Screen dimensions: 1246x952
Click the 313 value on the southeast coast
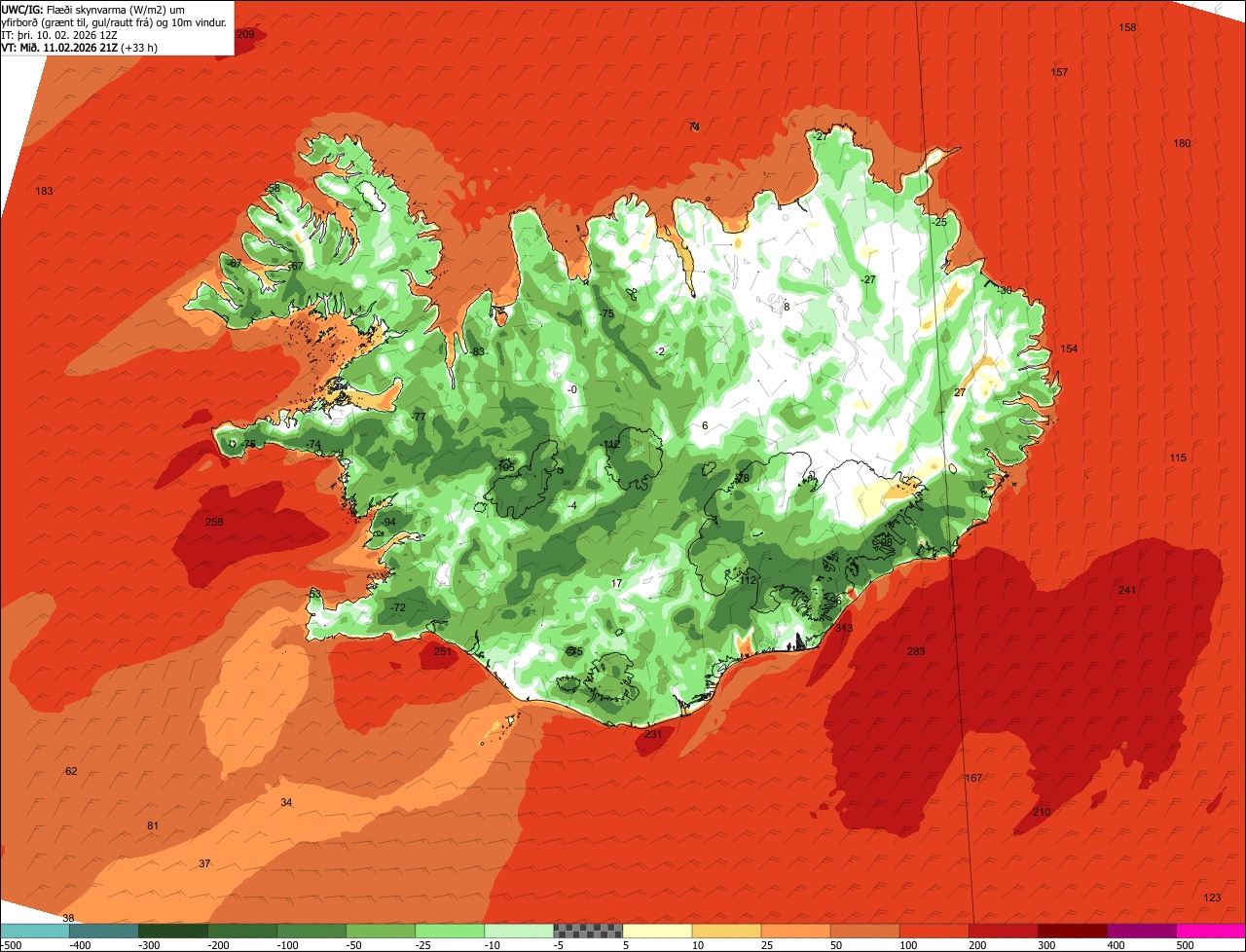[844, 628]
